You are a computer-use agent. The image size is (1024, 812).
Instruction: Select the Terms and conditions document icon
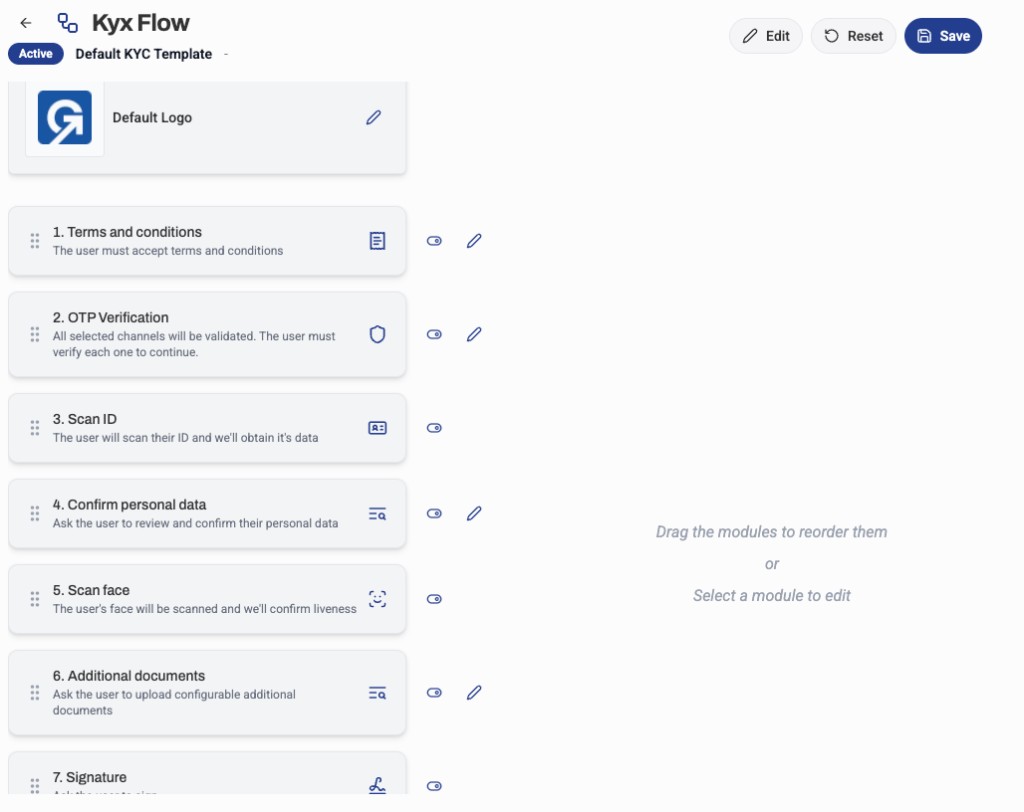click(377, 240)
